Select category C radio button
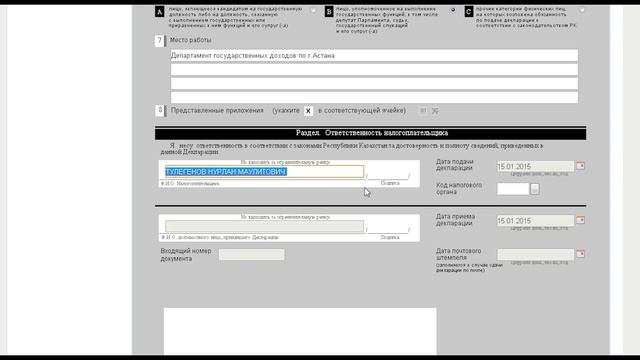The height and width of the screenshot is (360, 640). pos(582,10)
